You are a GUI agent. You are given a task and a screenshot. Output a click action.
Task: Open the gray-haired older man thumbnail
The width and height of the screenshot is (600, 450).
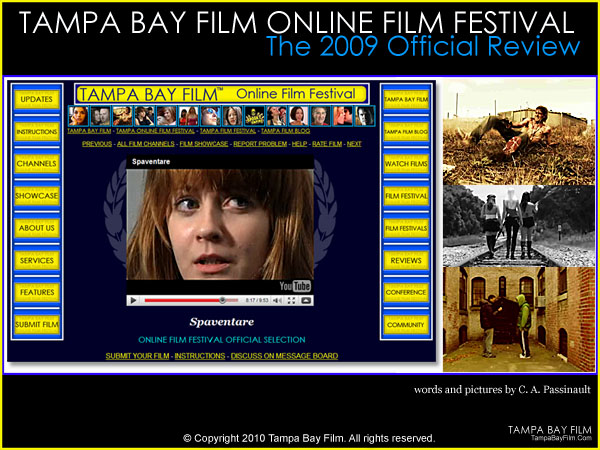[x=320, y=116]
